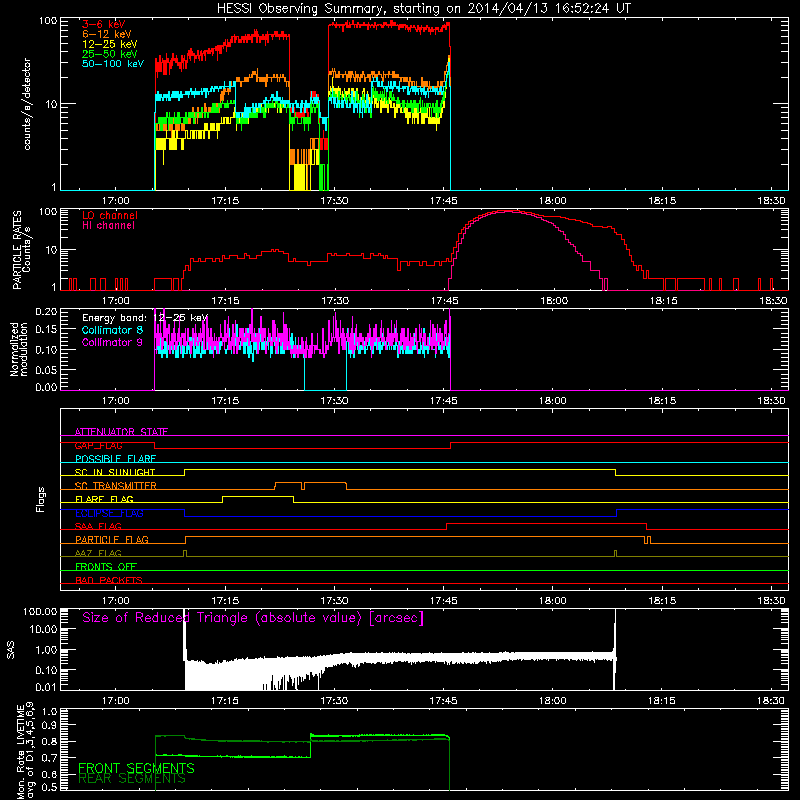Click 17:00 tick under the particle rates plot
Screen dimensions: 800x800
click(115, 301)
